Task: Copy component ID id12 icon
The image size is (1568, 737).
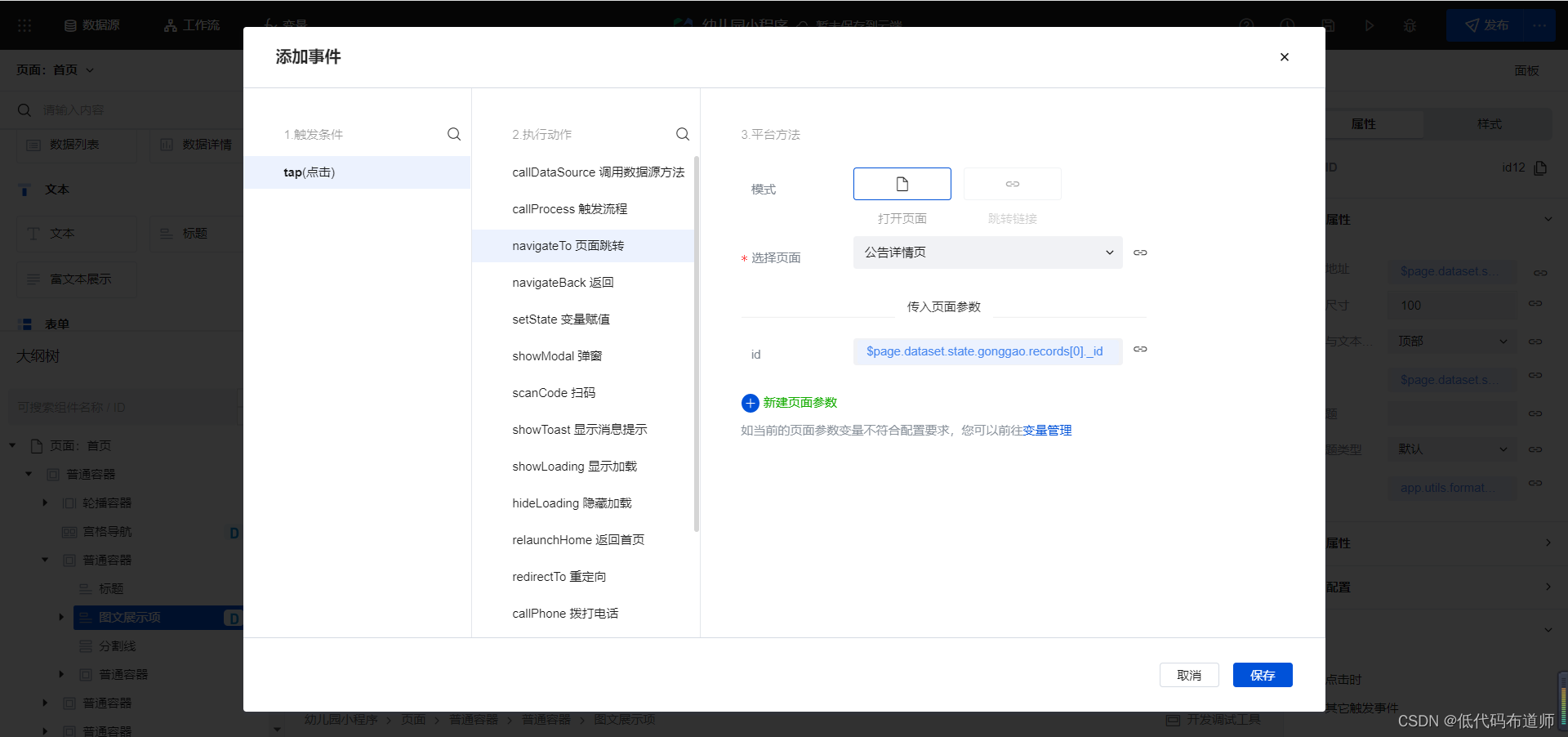Action: click(x=1540, y=167)
